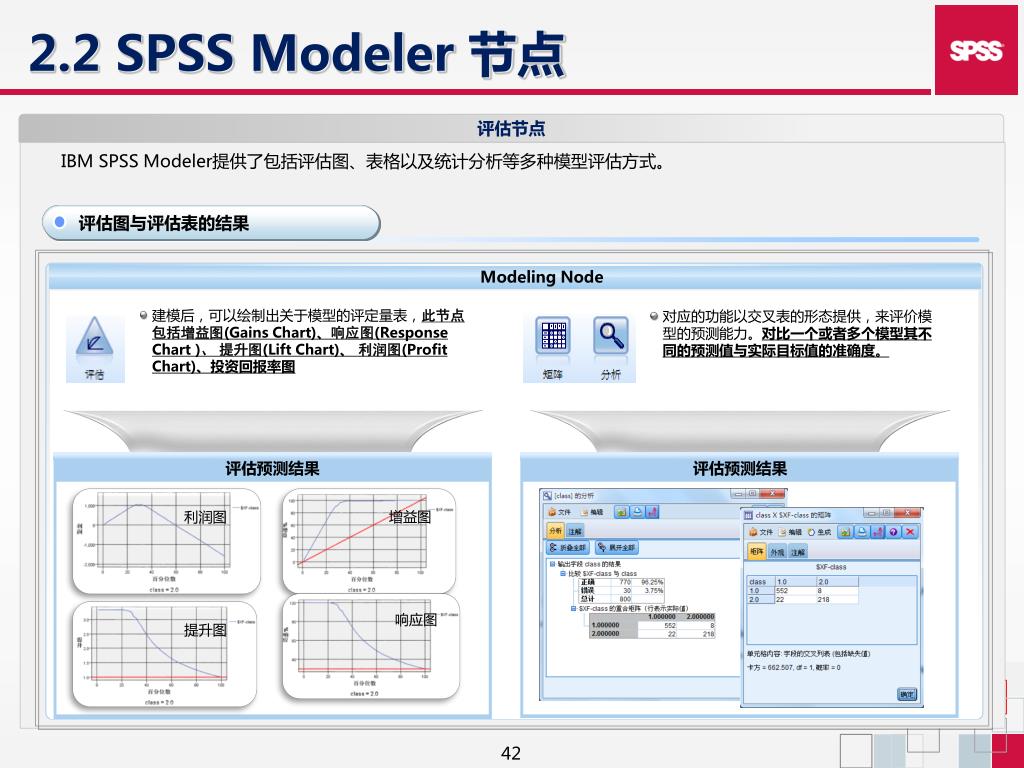
Task: Click the 2.0 row header in matrix table
Action: (760, 599)
